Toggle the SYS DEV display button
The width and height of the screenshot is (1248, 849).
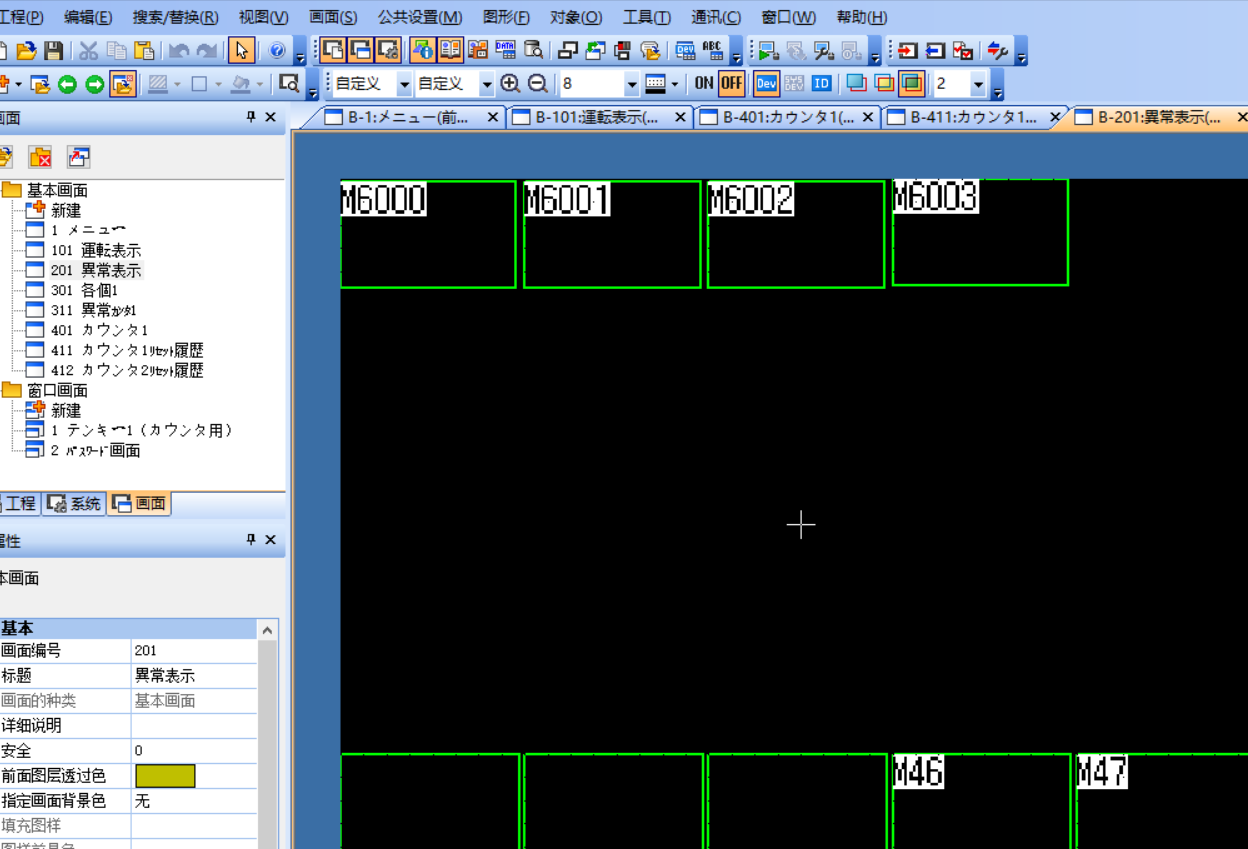795,84
